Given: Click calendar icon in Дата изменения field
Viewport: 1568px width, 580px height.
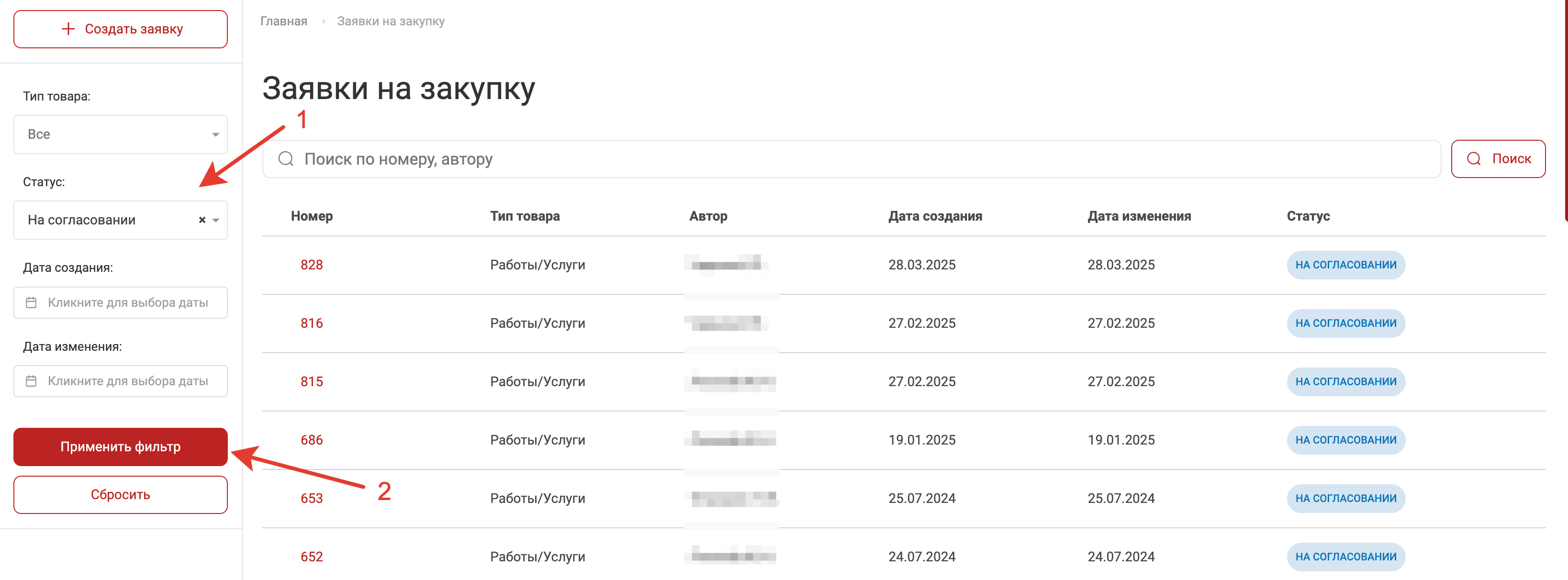Looking at the screenshot, I should point(31,381).
